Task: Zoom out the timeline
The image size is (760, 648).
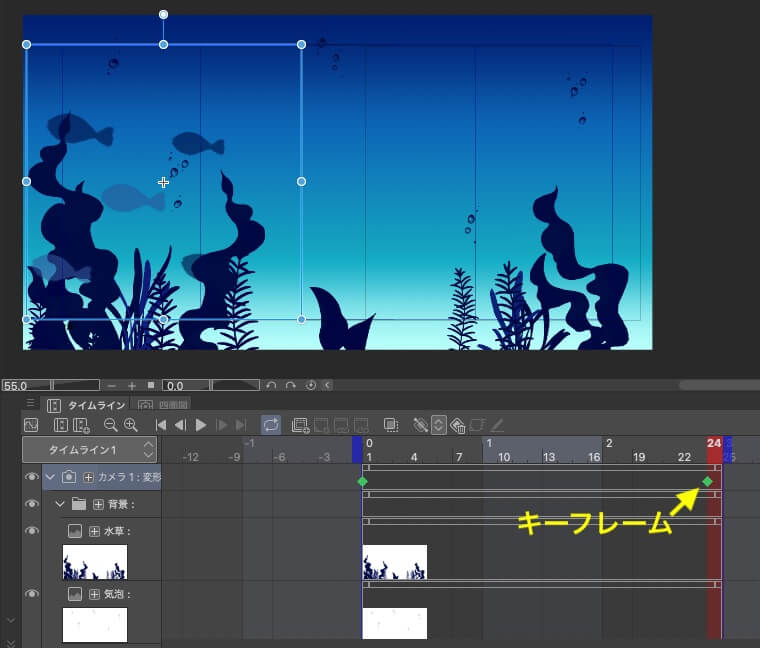Action: (111, 425)
